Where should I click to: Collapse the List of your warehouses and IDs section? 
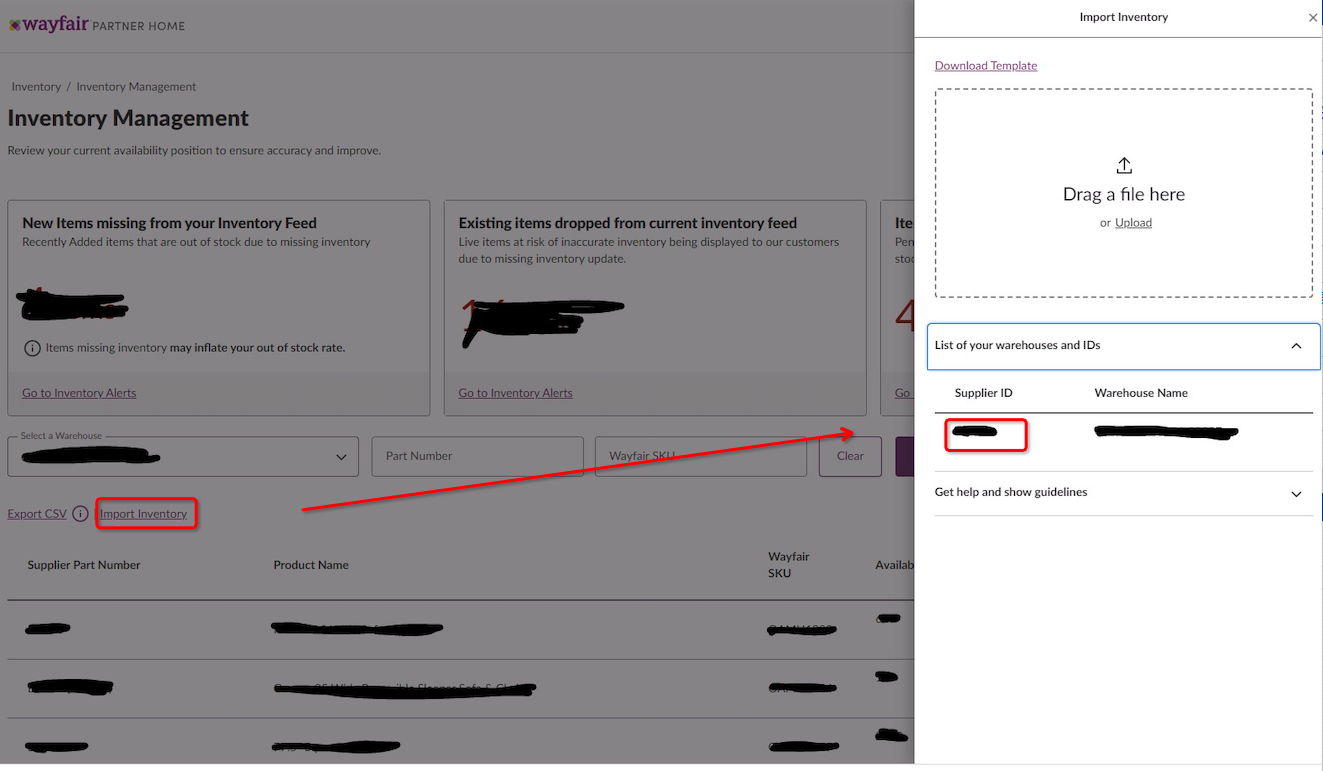tap(1296, 345)
